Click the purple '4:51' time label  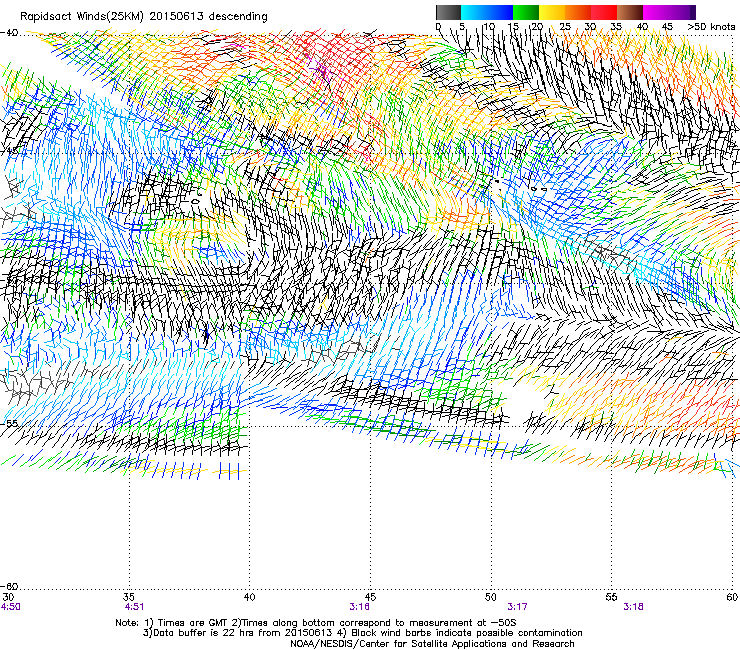pyautogui.click(x=135, y=607)
